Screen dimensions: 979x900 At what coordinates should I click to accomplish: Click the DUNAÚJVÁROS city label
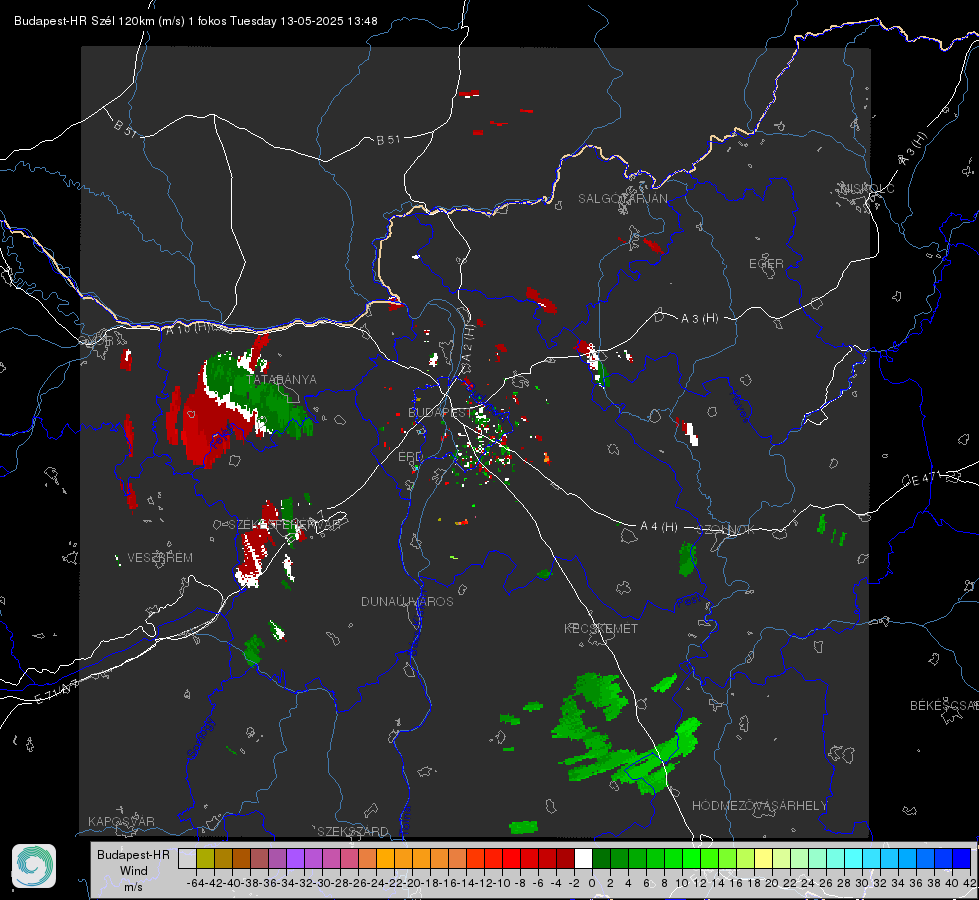[407, 601]
